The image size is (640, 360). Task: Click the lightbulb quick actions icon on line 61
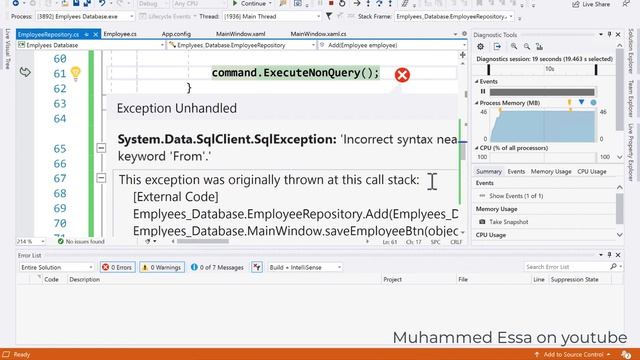(x=76, y=73)
